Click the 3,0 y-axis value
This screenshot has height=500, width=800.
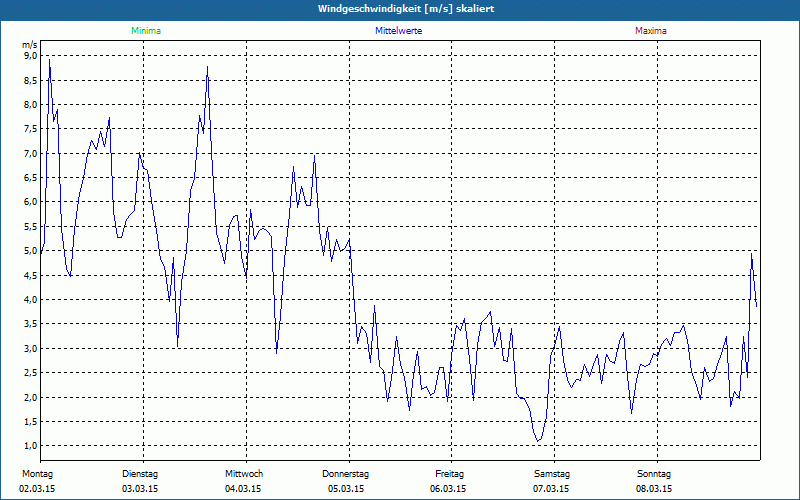[31, 348]
